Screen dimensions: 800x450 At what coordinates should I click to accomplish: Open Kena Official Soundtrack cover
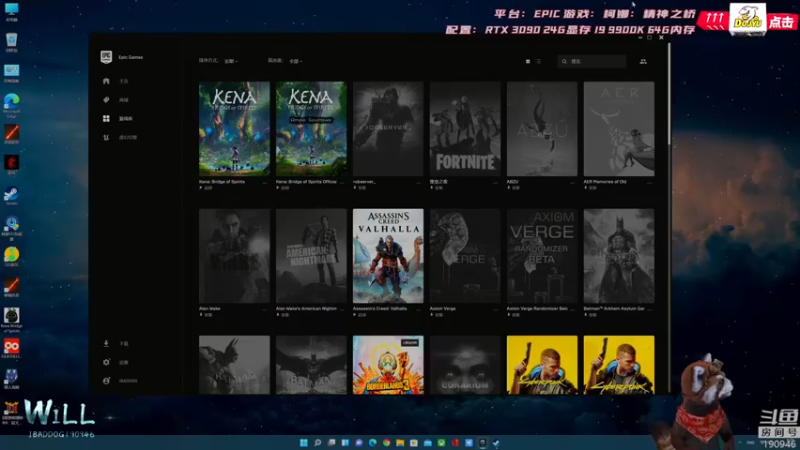click(311, 129)
